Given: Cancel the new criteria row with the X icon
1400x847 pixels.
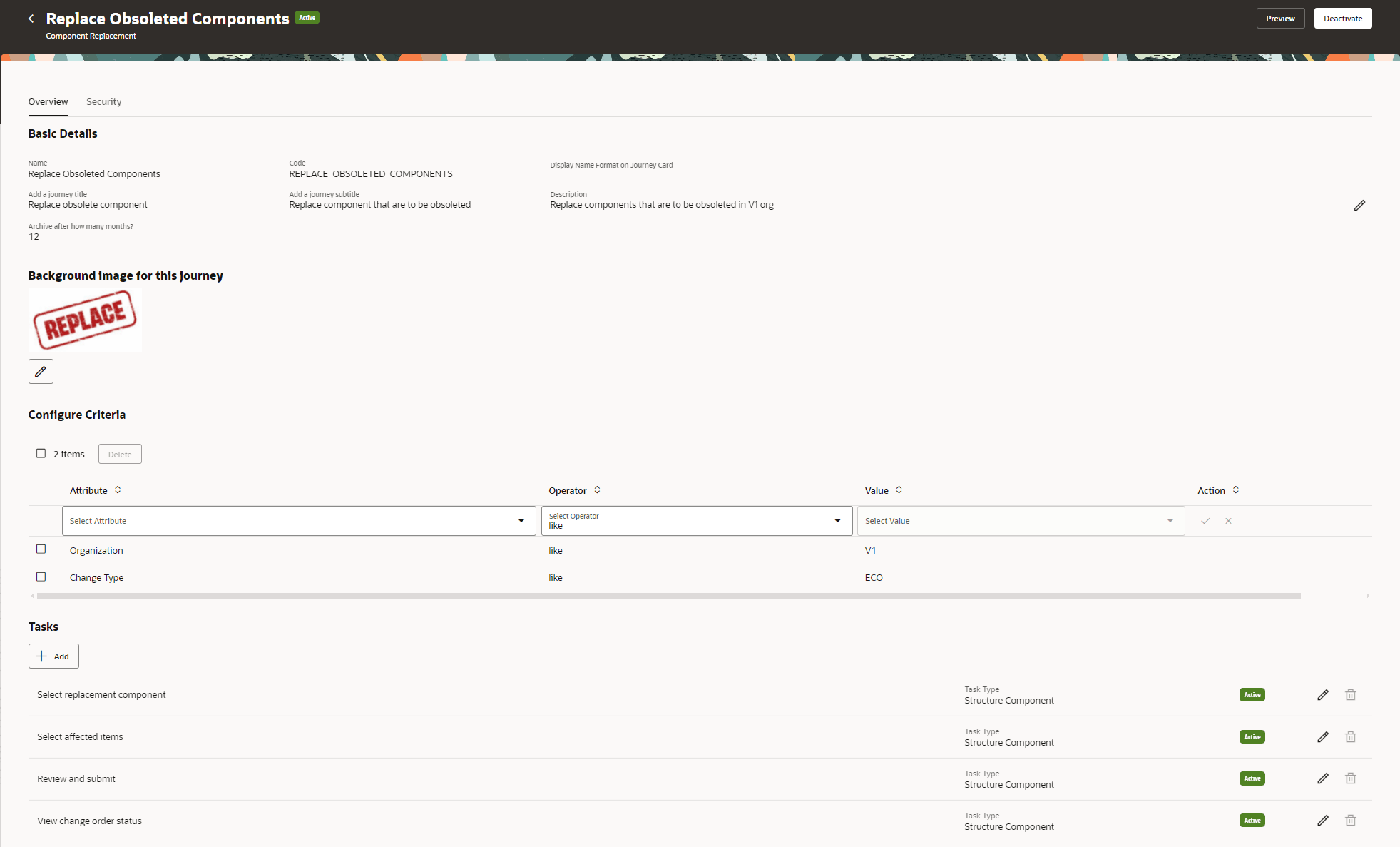Looking at the screenshot, I should 1228,521.
